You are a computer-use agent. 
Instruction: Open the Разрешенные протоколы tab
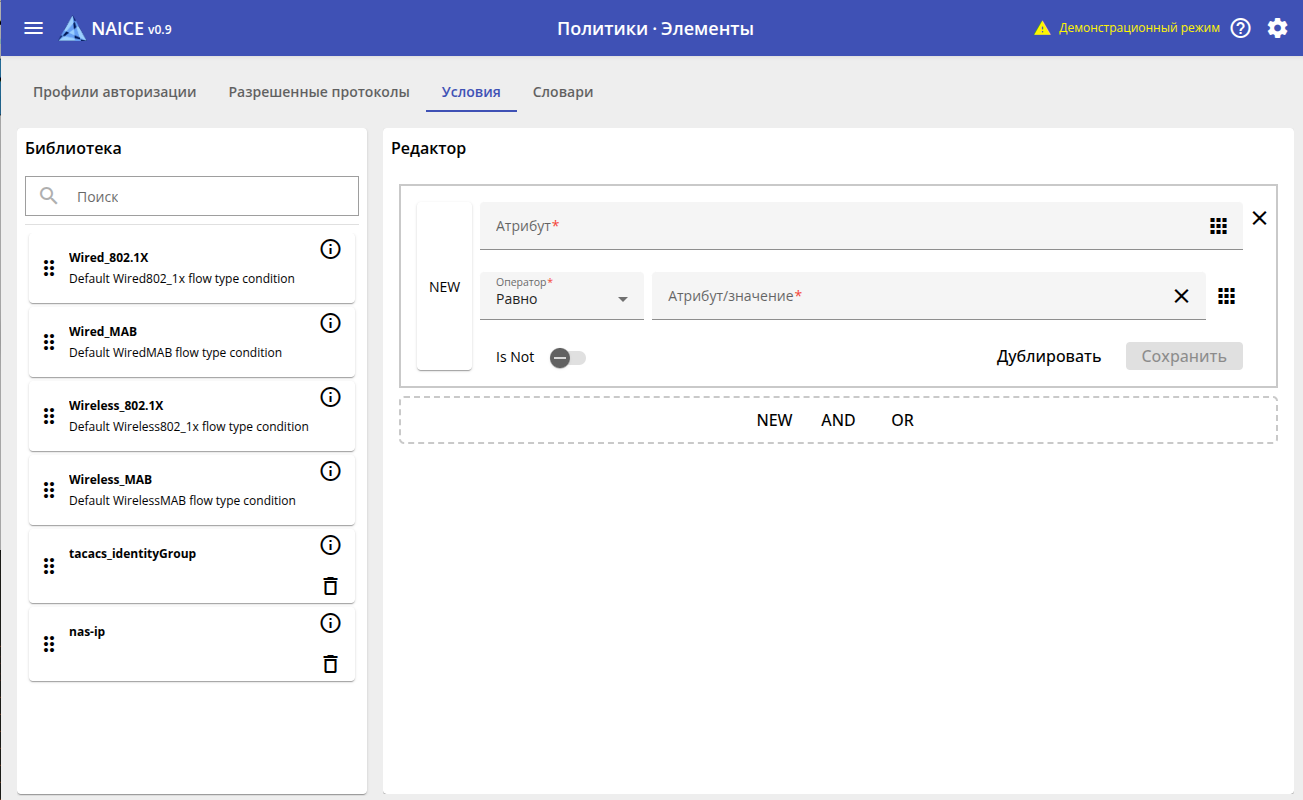click(319, 92)
